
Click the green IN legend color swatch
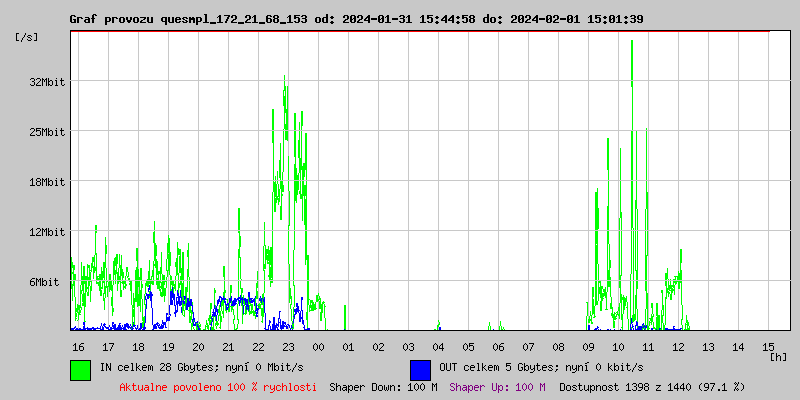[x=80, y=369]
